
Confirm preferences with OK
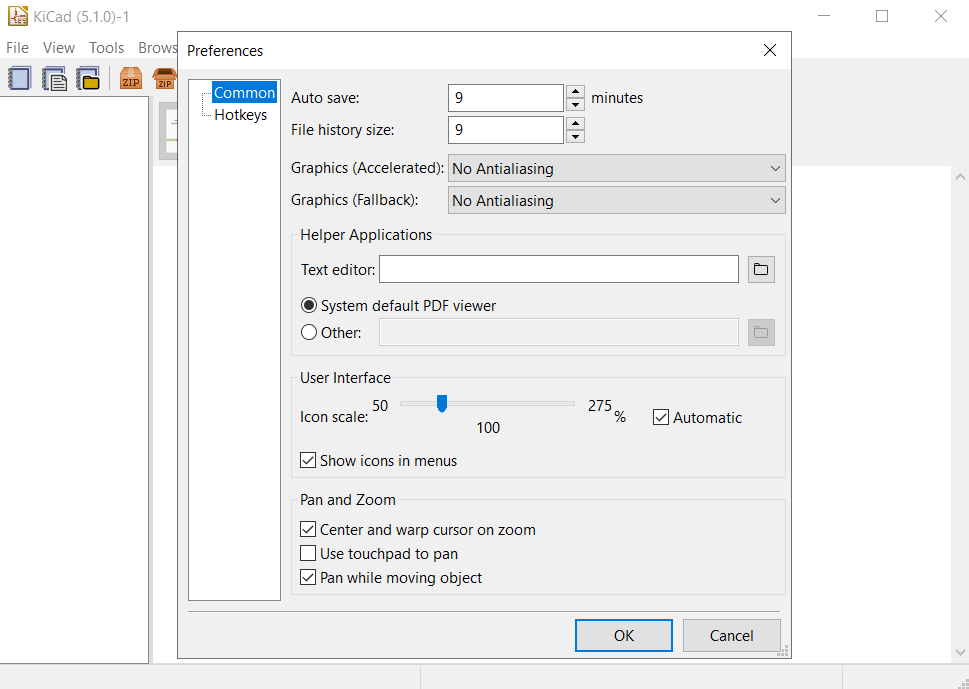click(x=623, y=635)
